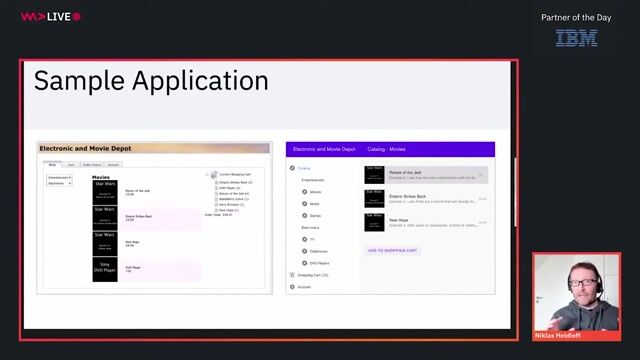Image resolution: width=640 pixels, height=360 pixels.
Task: Click the Shopping Cart icon in the sidebar
Action: (x=292, y=275)
